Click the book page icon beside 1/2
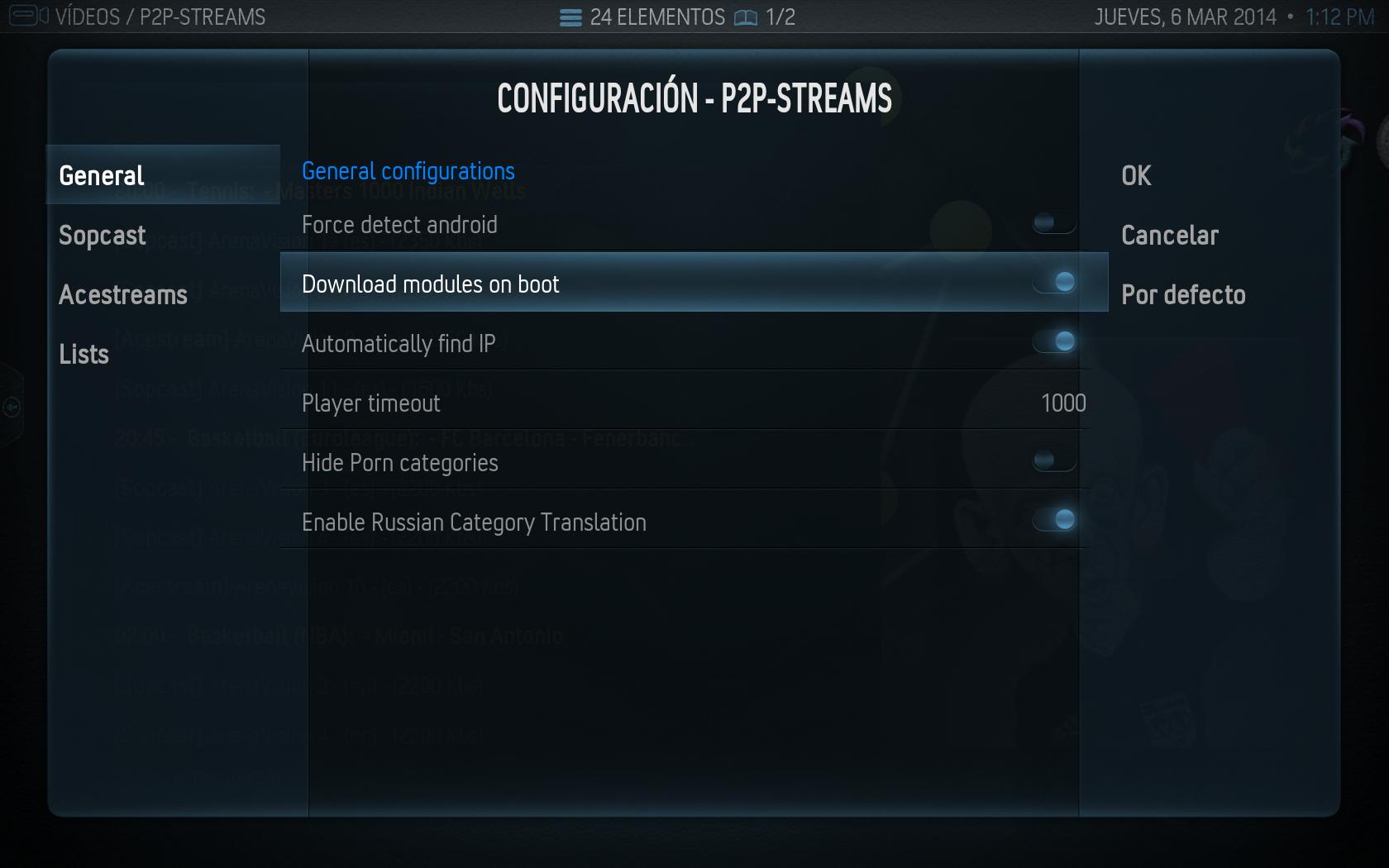Image resolution: width=1389 pixels, height=868 pixels. click(x=746, y=17)
